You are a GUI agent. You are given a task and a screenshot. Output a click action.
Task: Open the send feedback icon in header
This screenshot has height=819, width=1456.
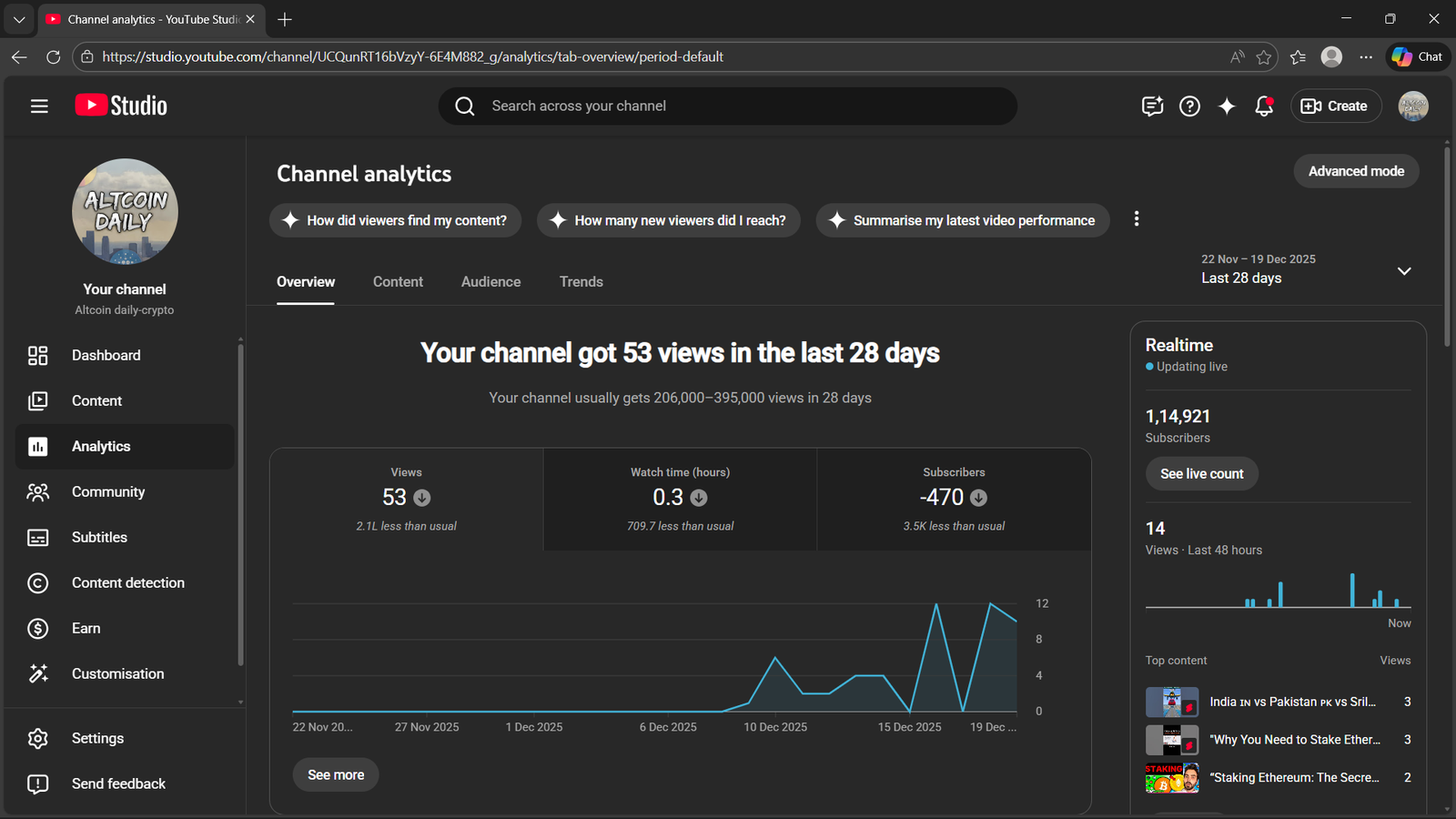tap(1152, 106)
